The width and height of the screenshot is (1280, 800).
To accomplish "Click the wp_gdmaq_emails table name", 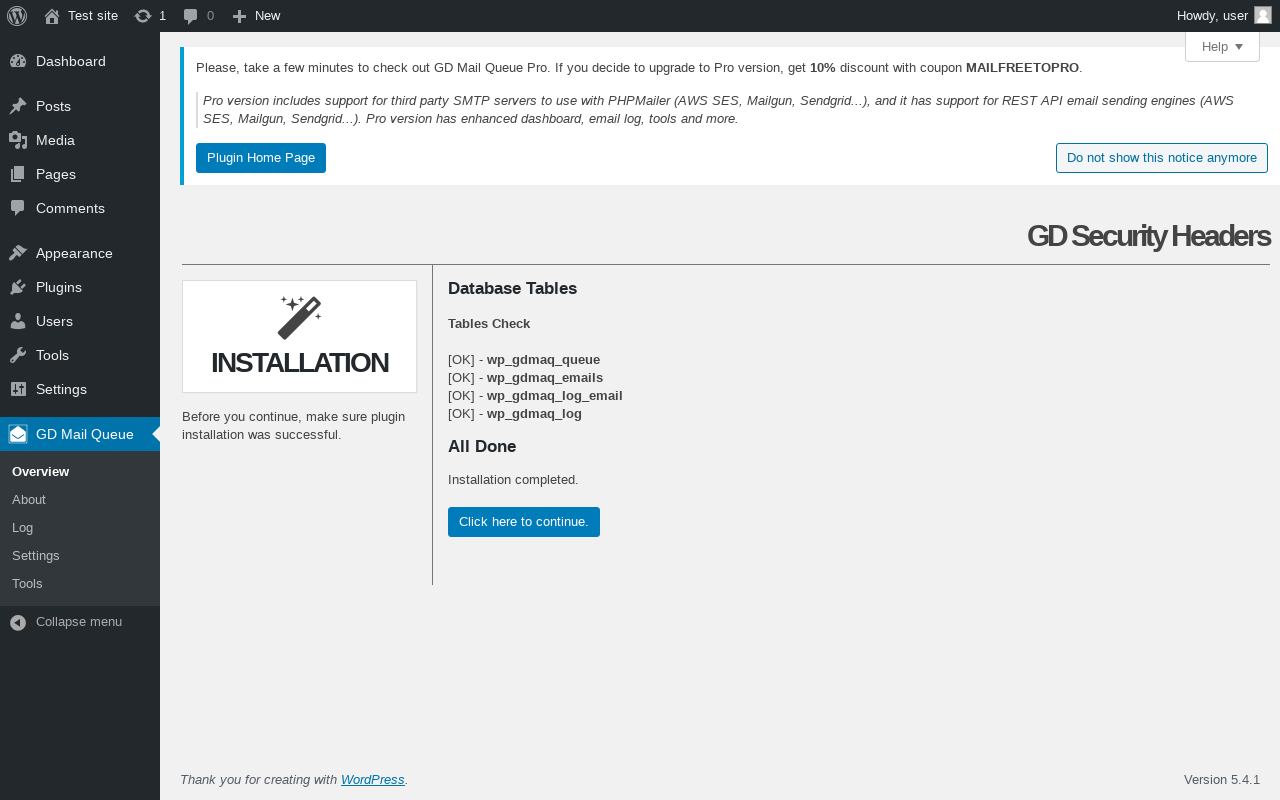I will (545, 378).
